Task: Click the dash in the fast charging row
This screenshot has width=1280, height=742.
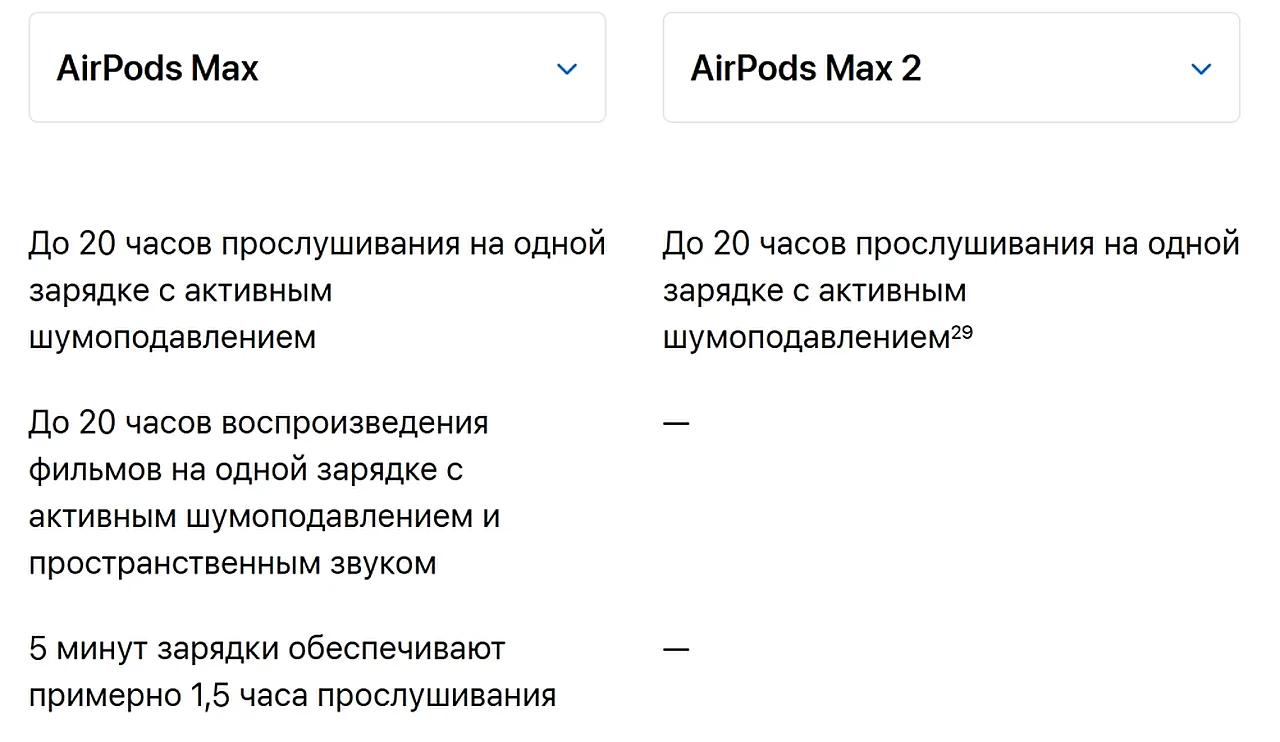Action: click(x=676, y=649)
